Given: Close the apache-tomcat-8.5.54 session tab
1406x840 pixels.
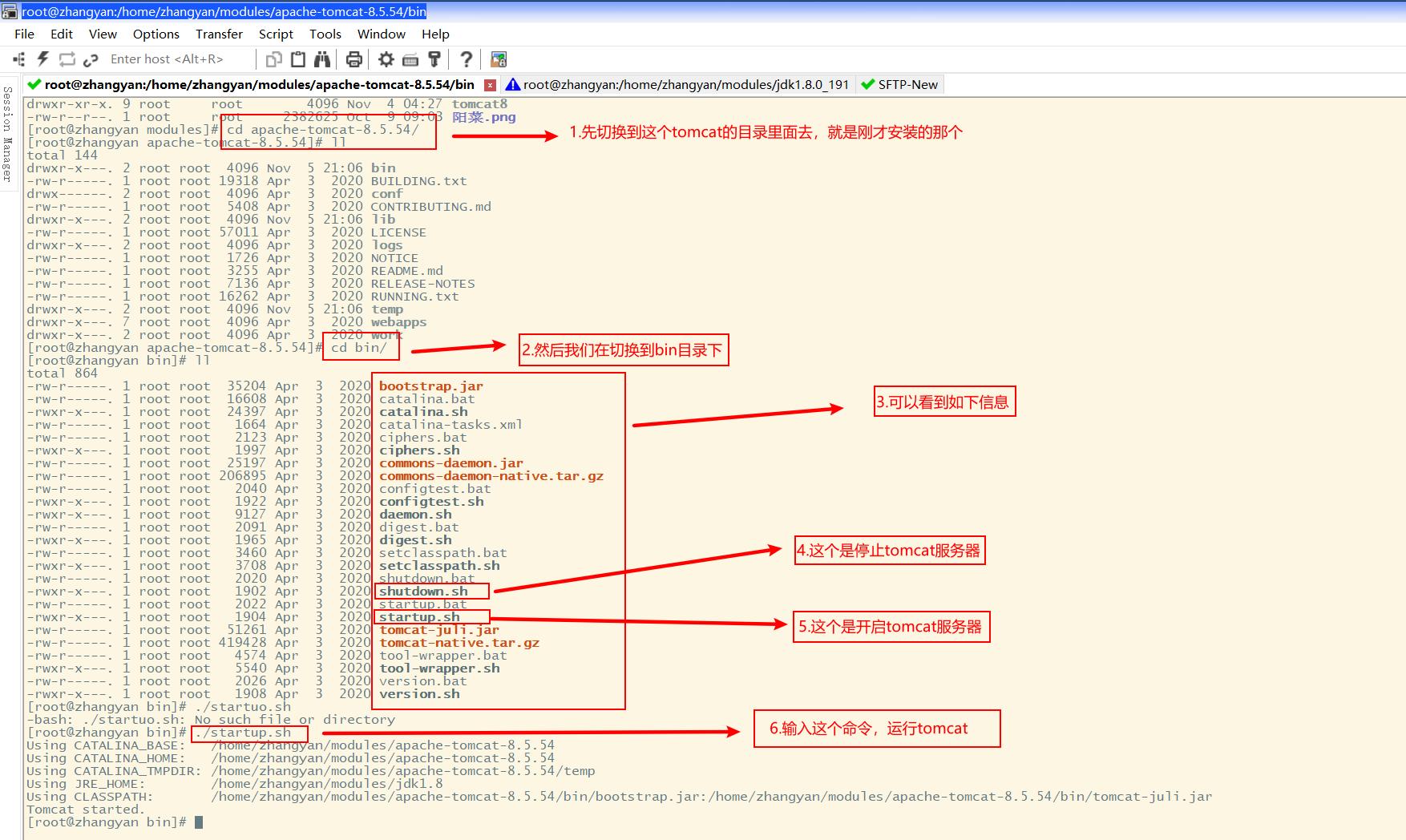Looking at the screenshot, I should (490, 84).
